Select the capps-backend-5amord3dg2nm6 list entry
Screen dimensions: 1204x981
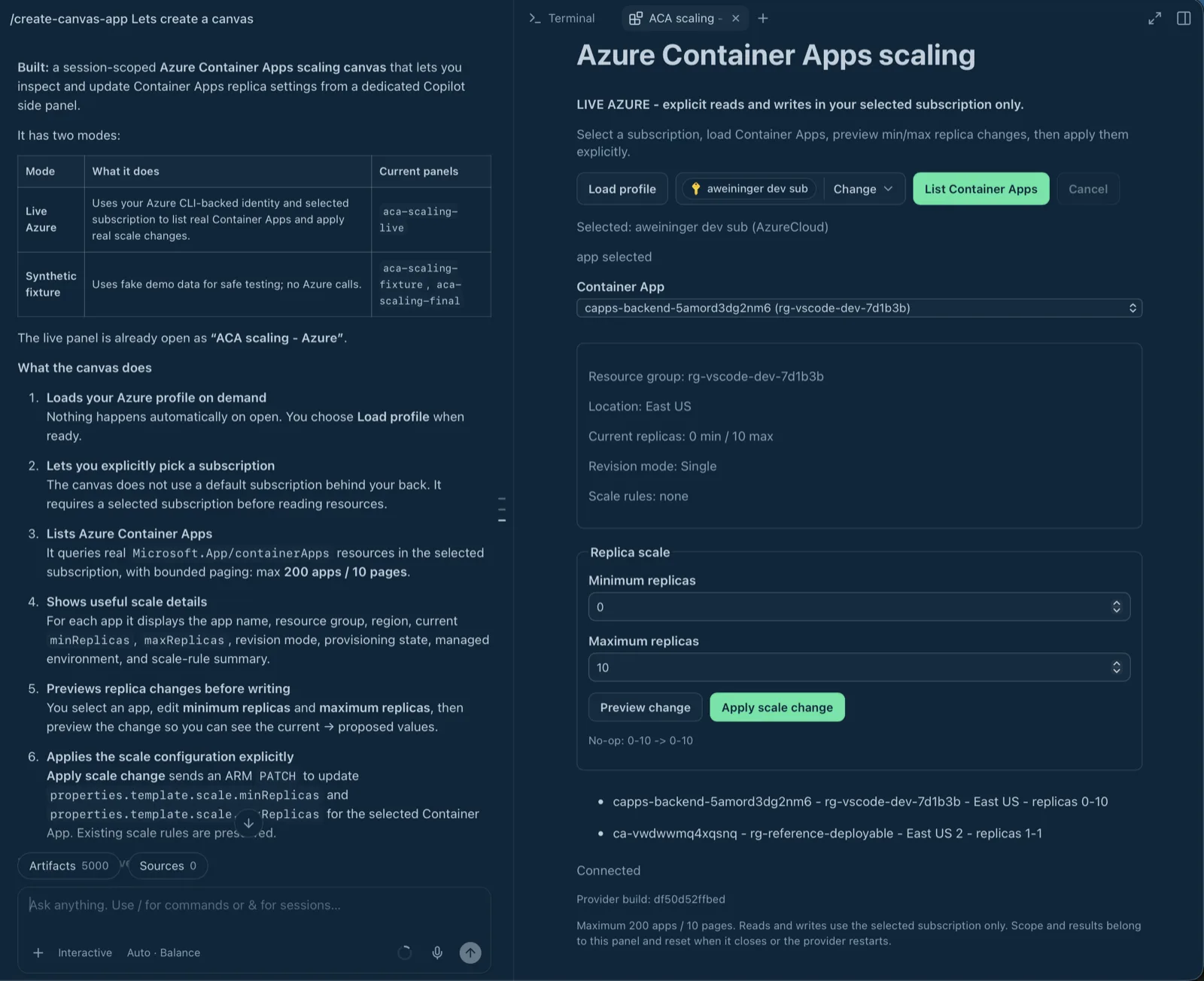(x=860, y=801)
